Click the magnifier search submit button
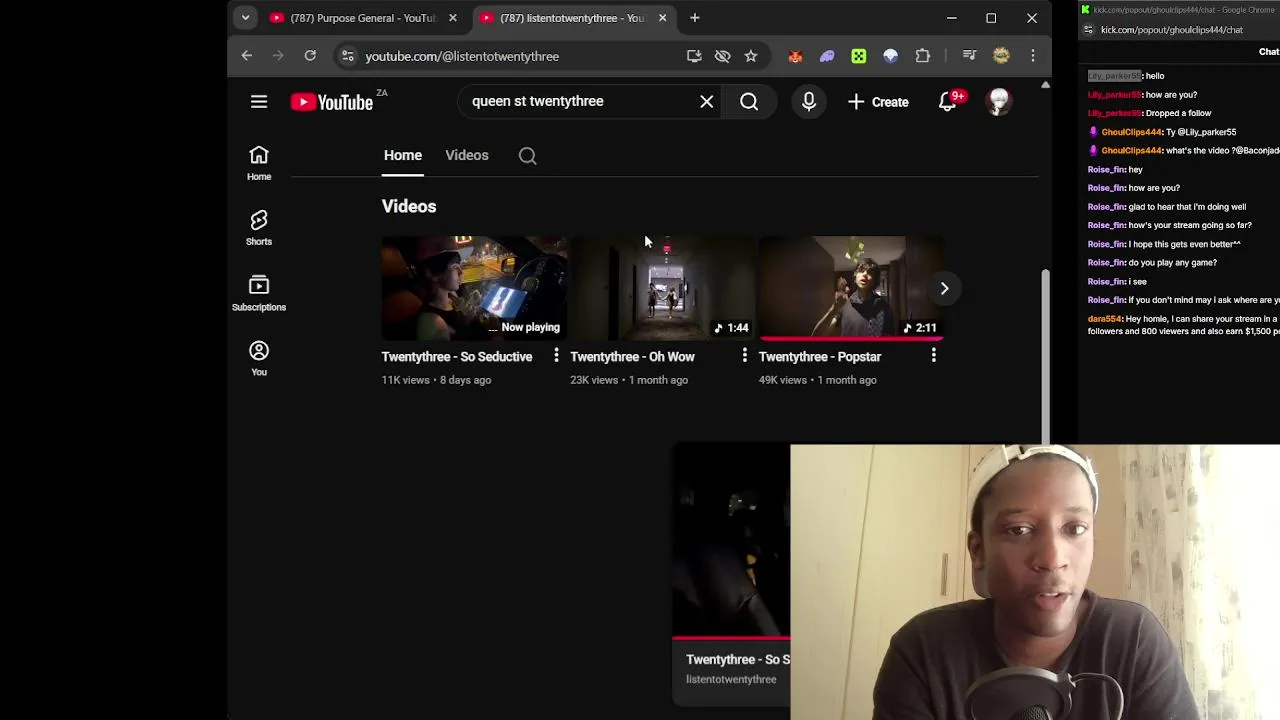 [749, 101]
